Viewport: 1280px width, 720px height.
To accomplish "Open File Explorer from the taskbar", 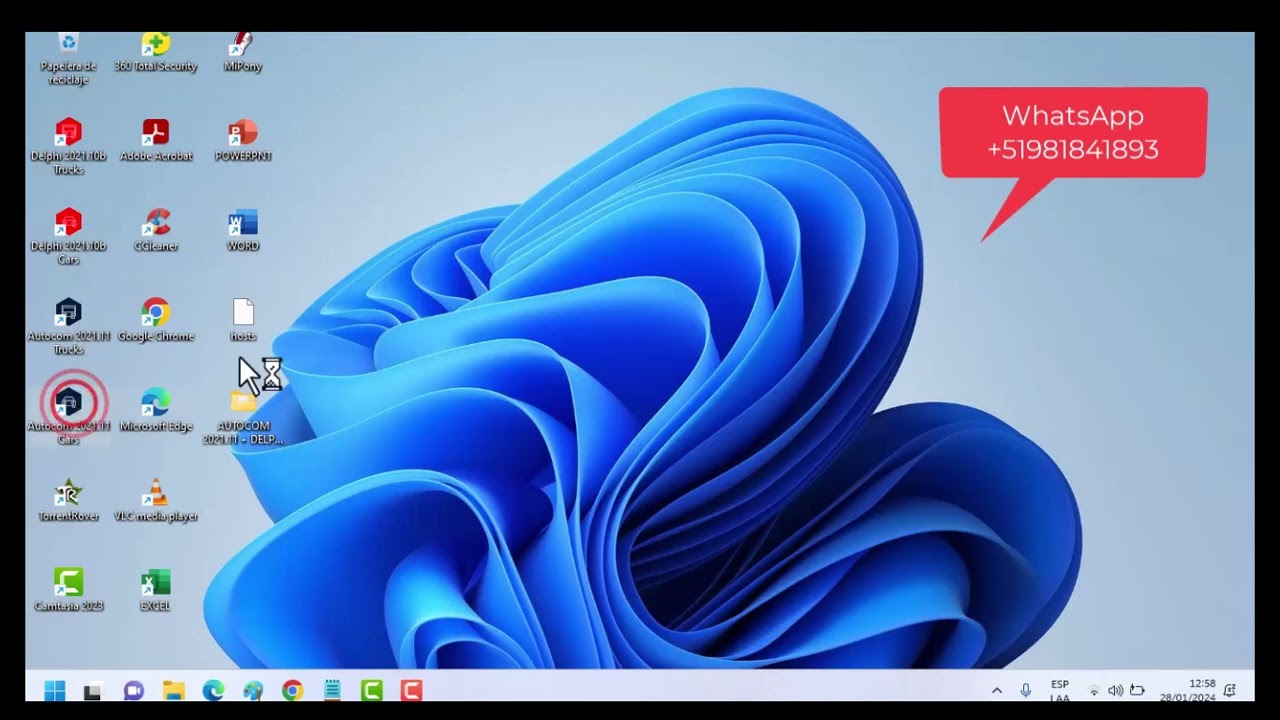I will click(174, 691).
